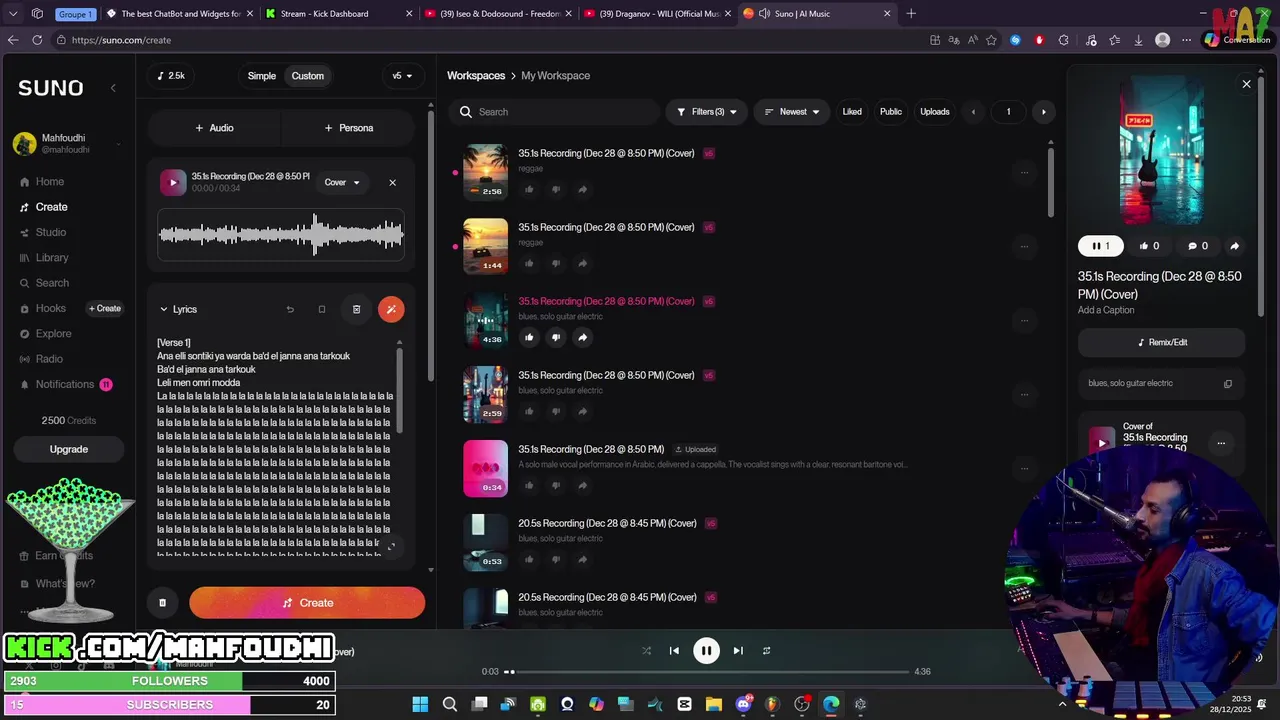
Task: Click Workspaces breadcrumb link
Action: click(476, 76)
